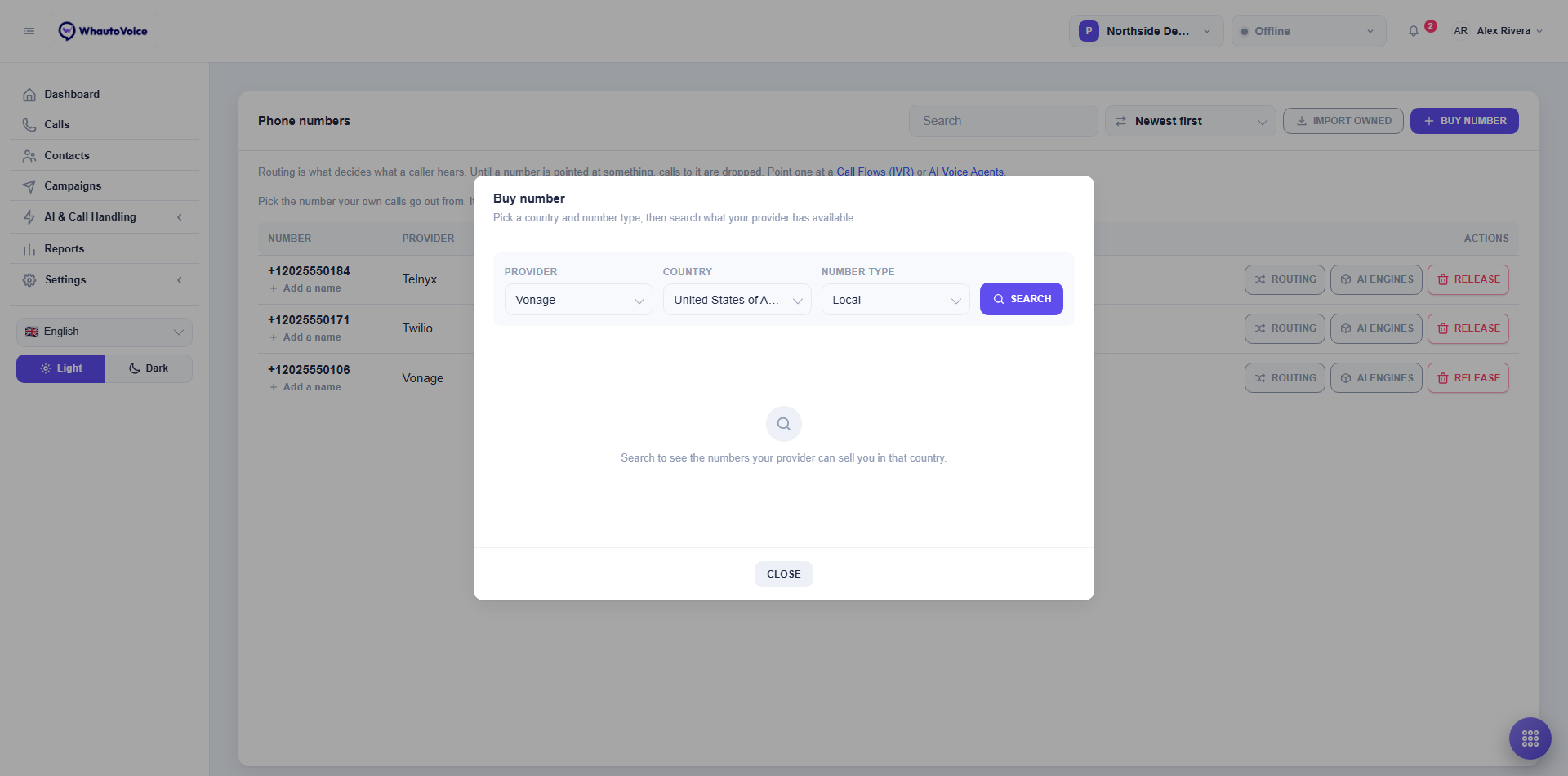Click the Contacts people icon
This screenshot has height=776, width=1568.
[x=29, y=156]
